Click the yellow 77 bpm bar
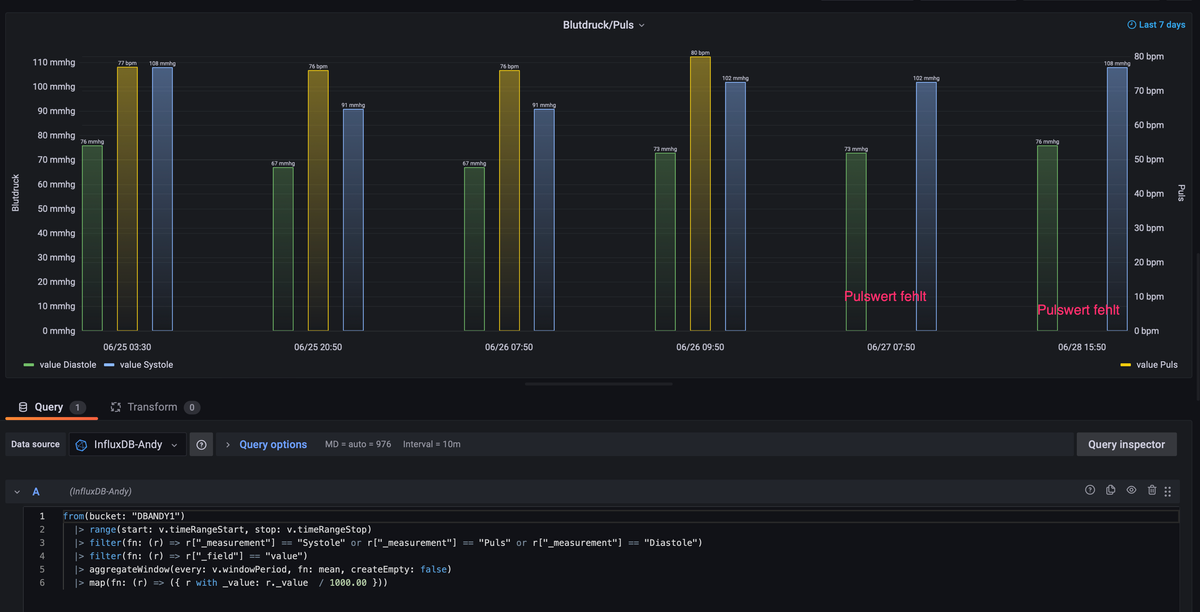 [x=127, y=198]
